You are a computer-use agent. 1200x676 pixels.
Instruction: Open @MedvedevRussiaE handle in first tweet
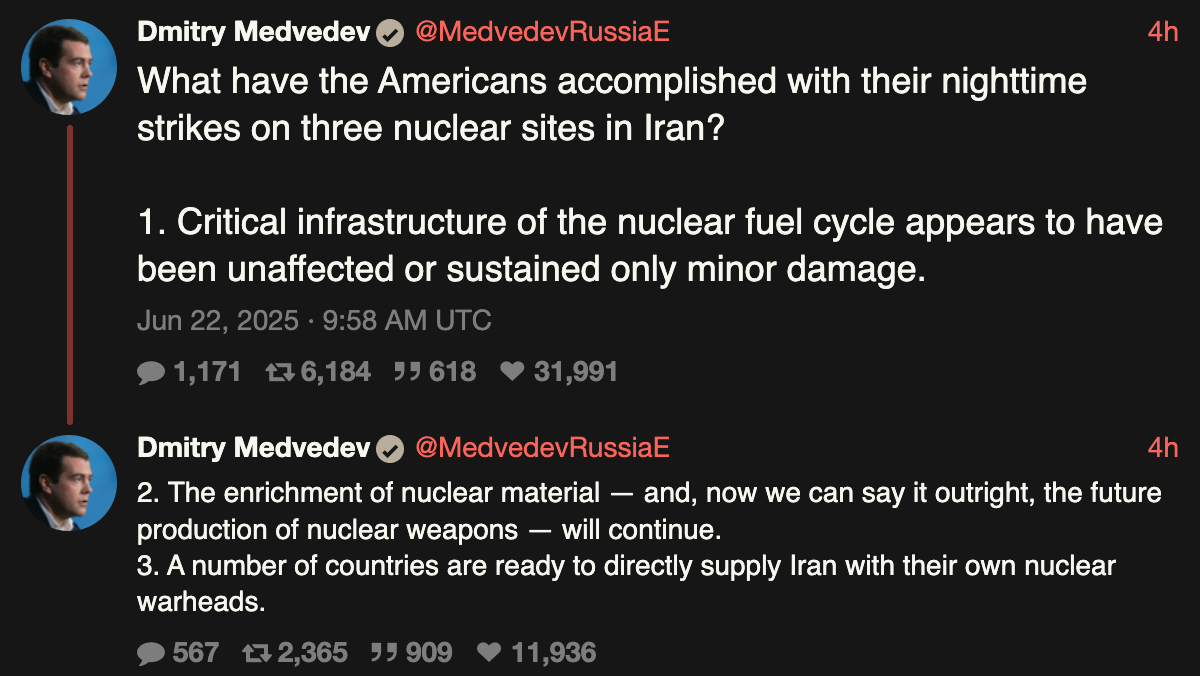(541, 32)
